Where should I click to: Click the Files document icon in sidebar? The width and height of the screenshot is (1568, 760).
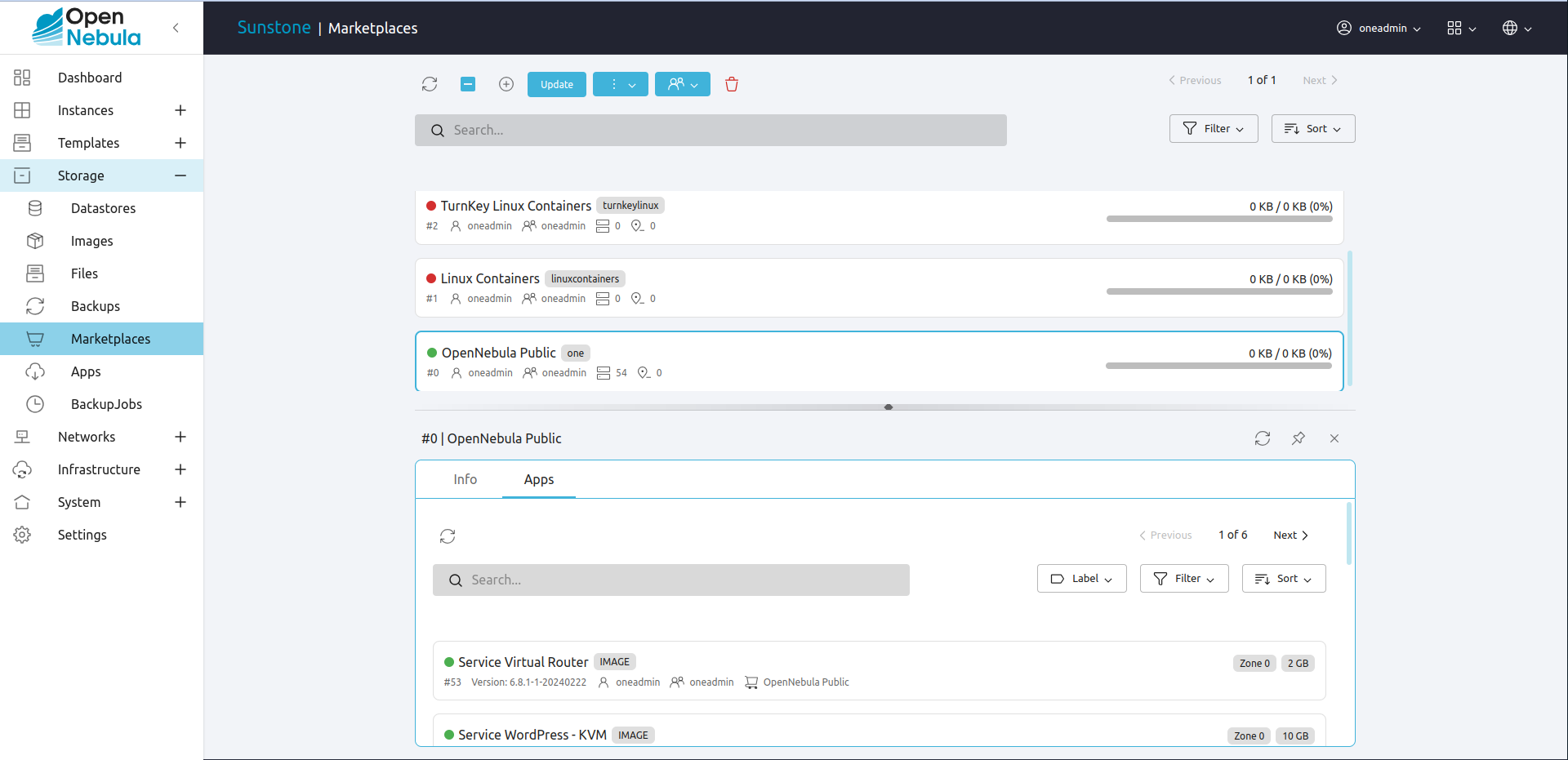[35, 273]
